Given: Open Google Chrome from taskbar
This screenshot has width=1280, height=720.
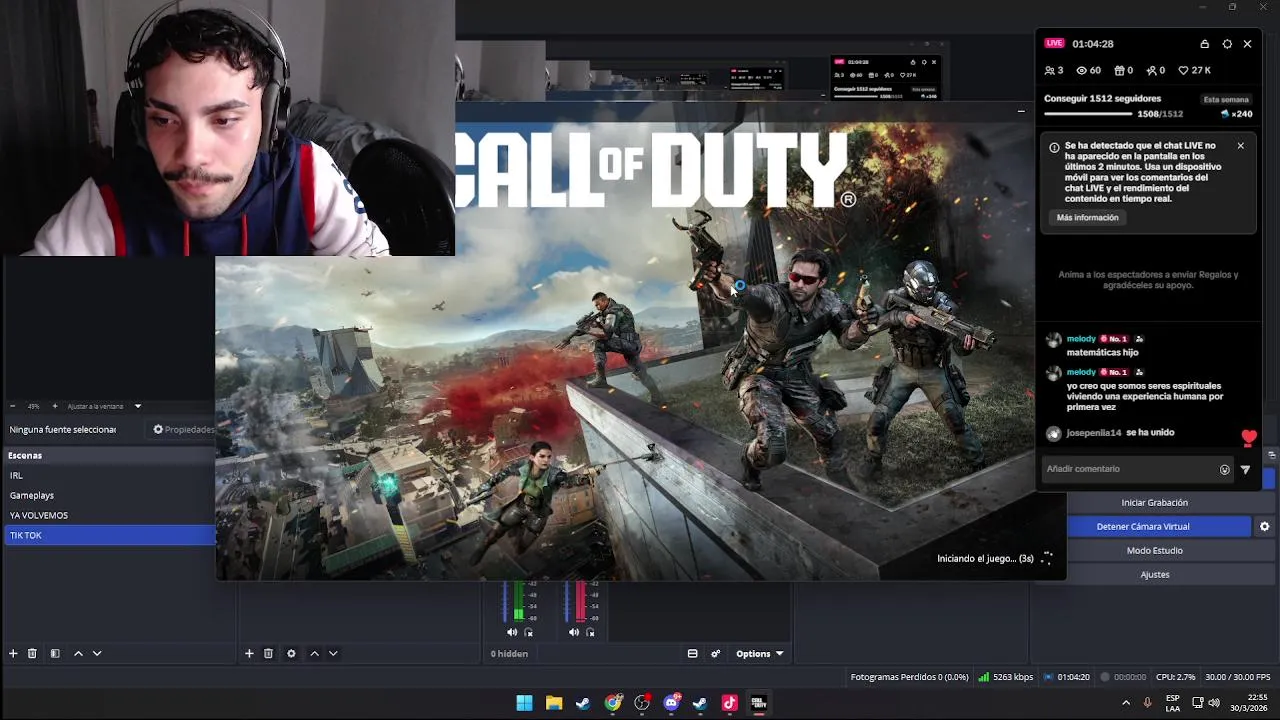Looking at the screenshot, I should (x=613, y=703).
